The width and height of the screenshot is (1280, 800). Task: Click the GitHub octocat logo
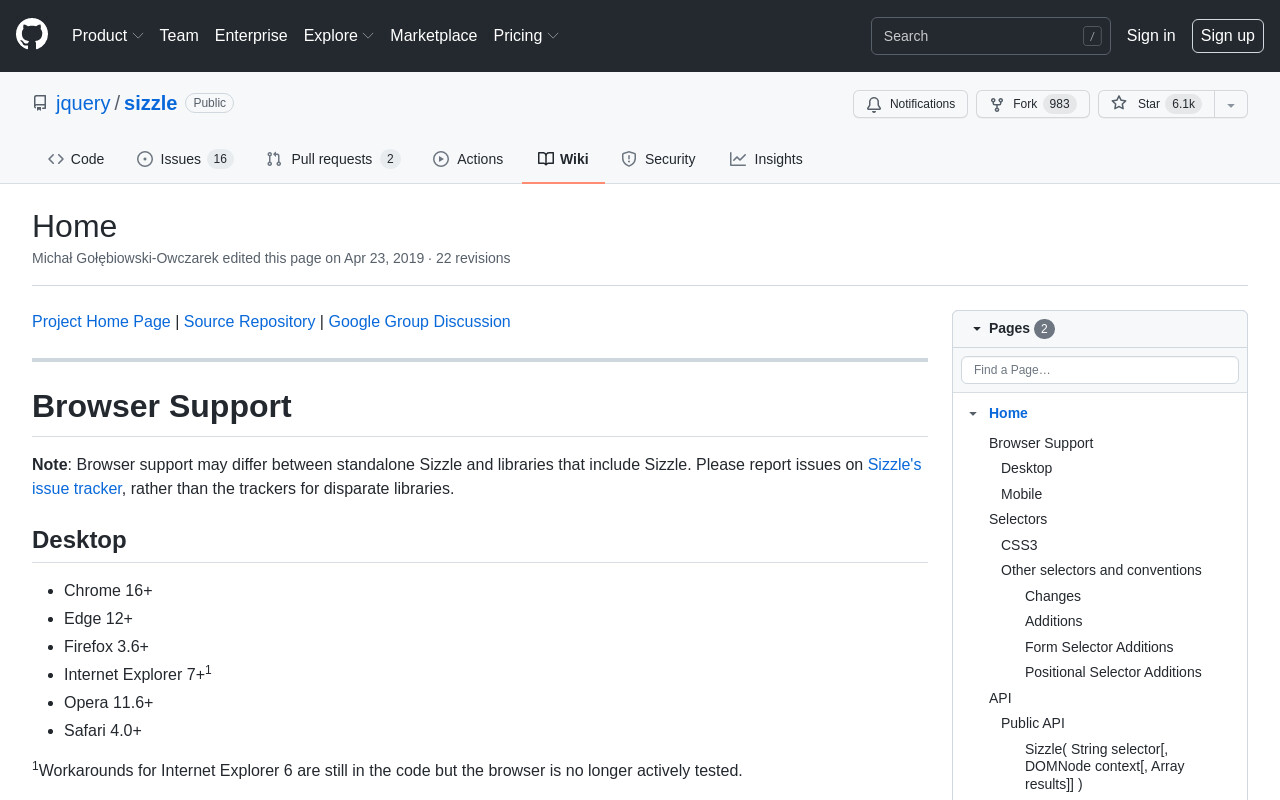[x=32, y=34]
